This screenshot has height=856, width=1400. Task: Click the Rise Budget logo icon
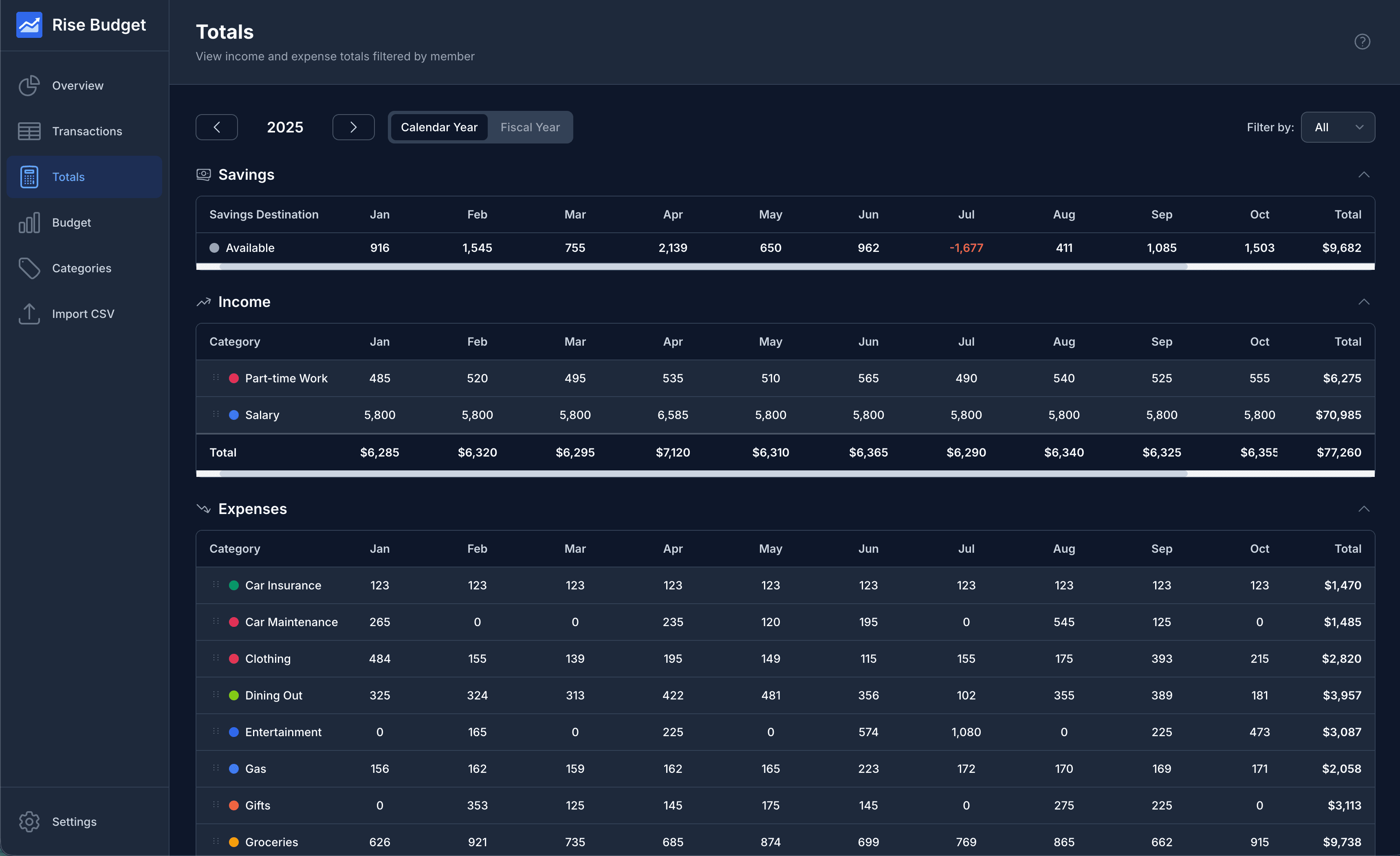click(x=29, y=24)
